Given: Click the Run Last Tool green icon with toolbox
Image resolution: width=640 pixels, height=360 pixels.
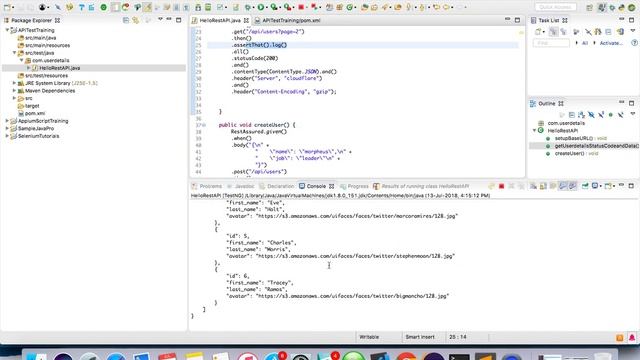Looking at the screenshot, I should (287, 7).
